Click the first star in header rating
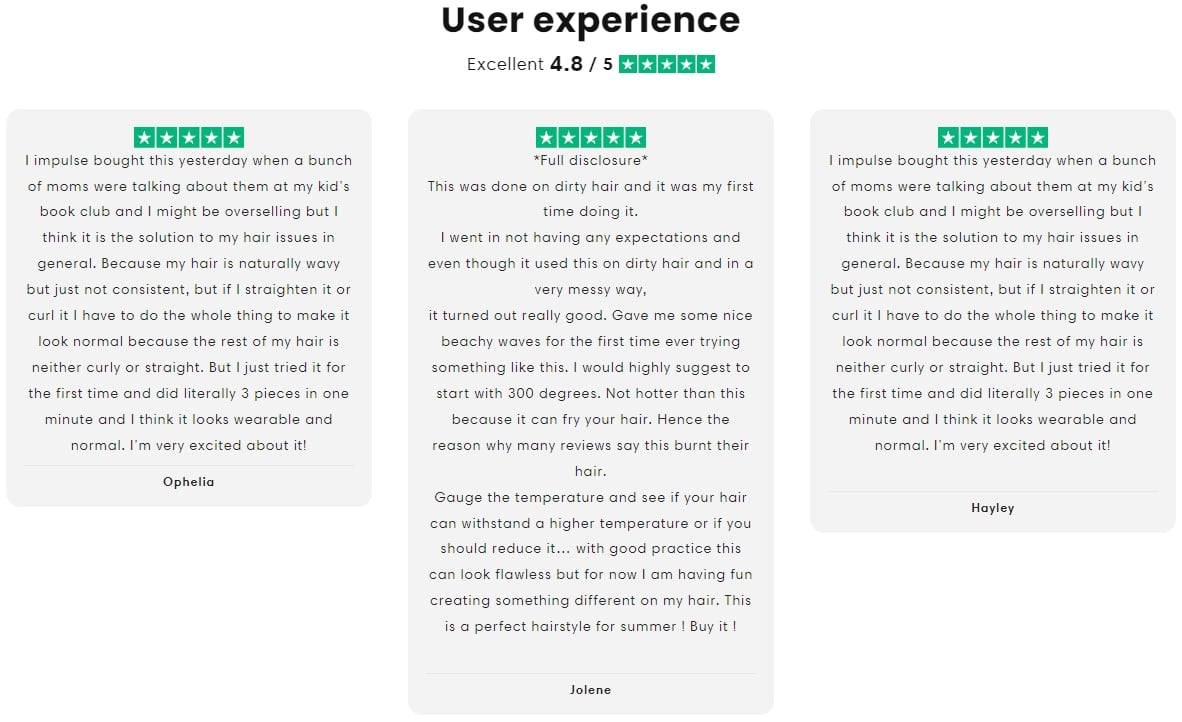1182x722 pixels. [628, 64]
